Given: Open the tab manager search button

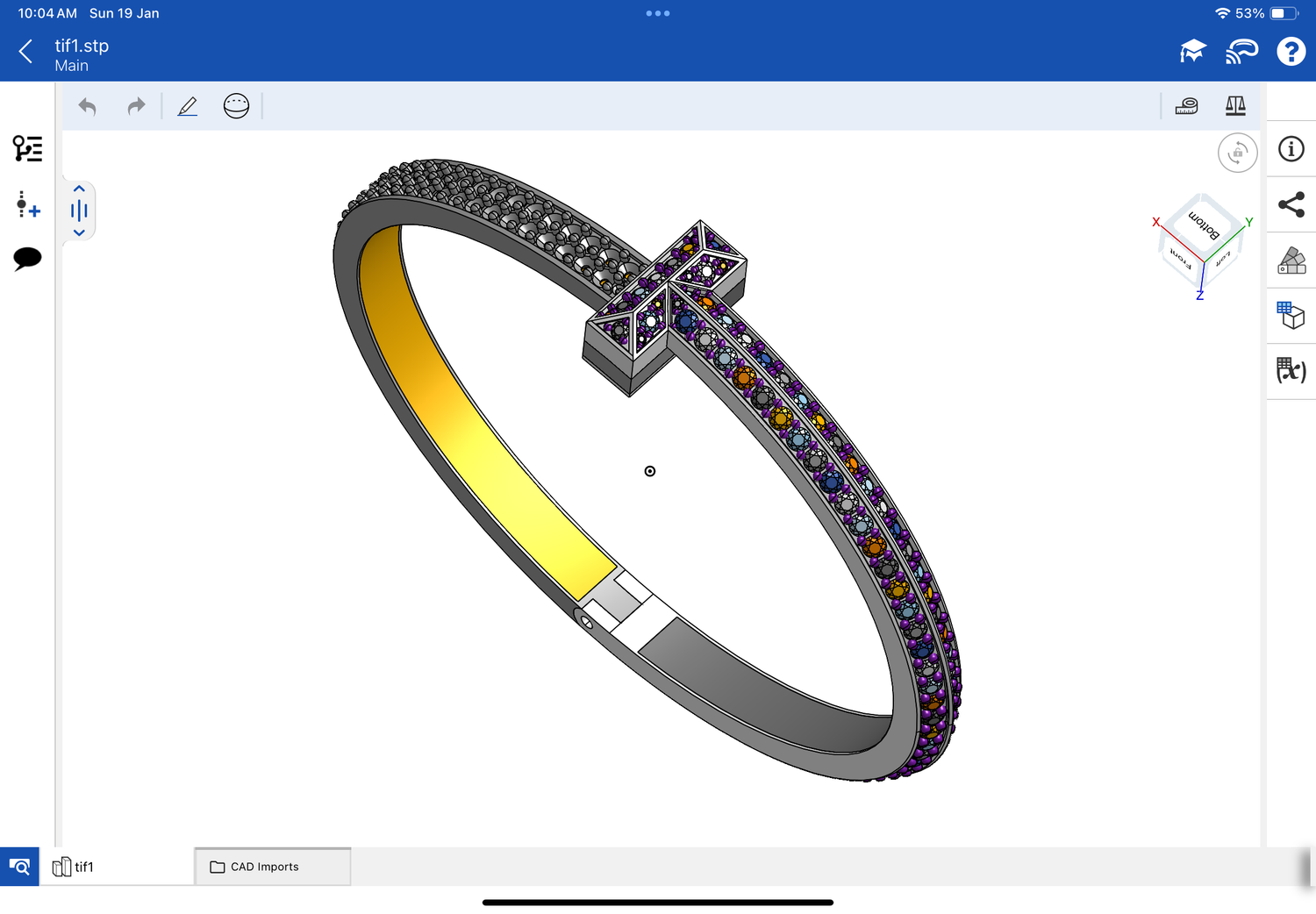Looking at the screenshot, I should click(x=19, y=867).
